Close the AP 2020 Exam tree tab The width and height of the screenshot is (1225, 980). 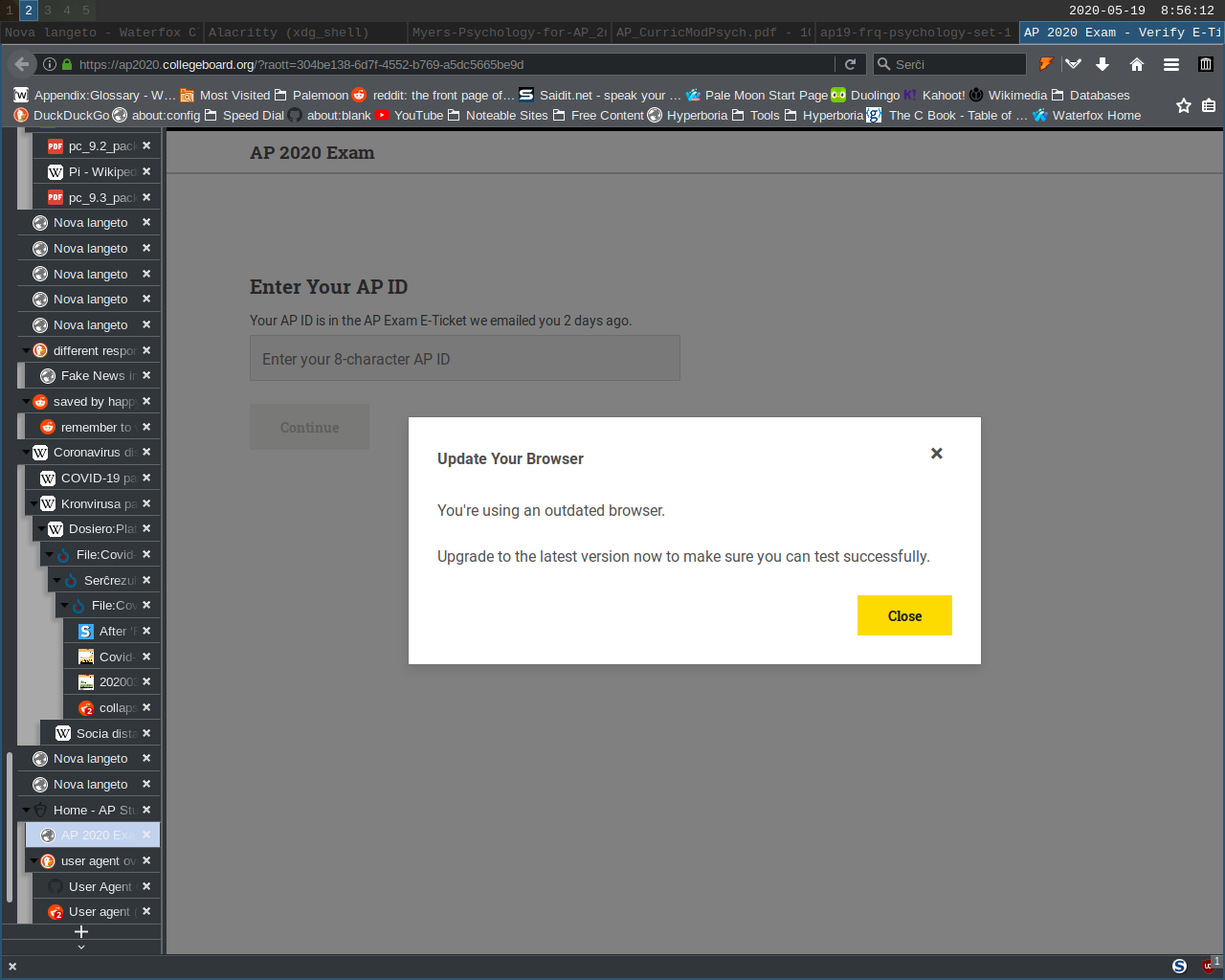pyautogui.click(x=146, y=835)
